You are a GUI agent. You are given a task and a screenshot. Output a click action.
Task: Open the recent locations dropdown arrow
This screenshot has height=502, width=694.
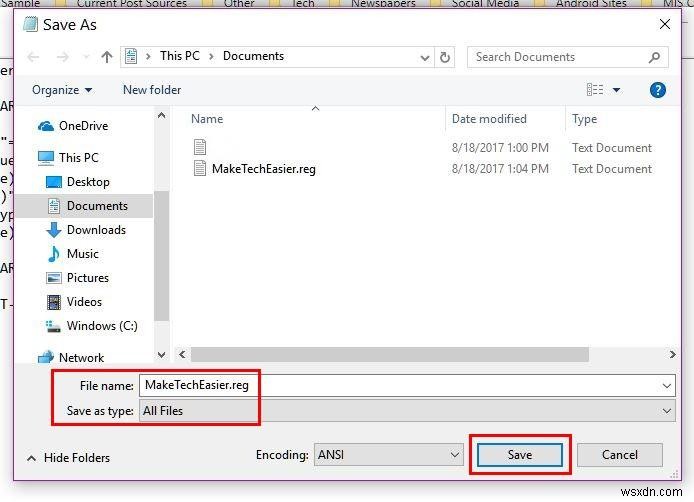point(86,57)
